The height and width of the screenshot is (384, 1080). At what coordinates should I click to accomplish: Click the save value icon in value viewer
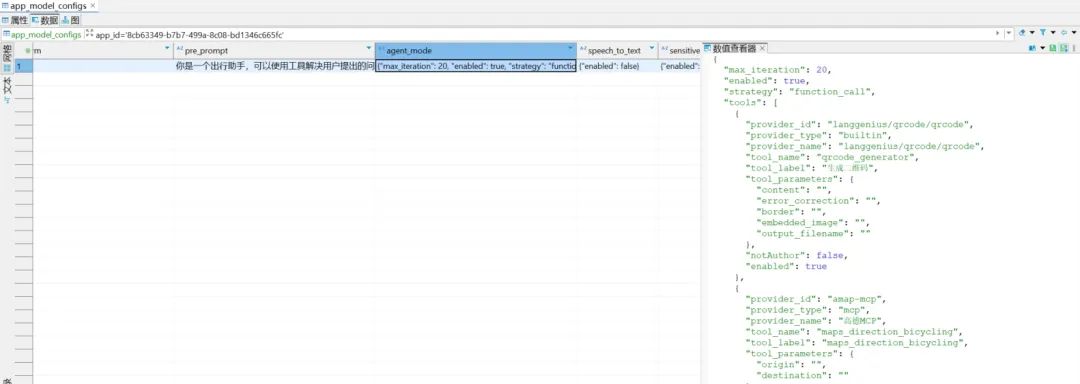(1052, 48)
